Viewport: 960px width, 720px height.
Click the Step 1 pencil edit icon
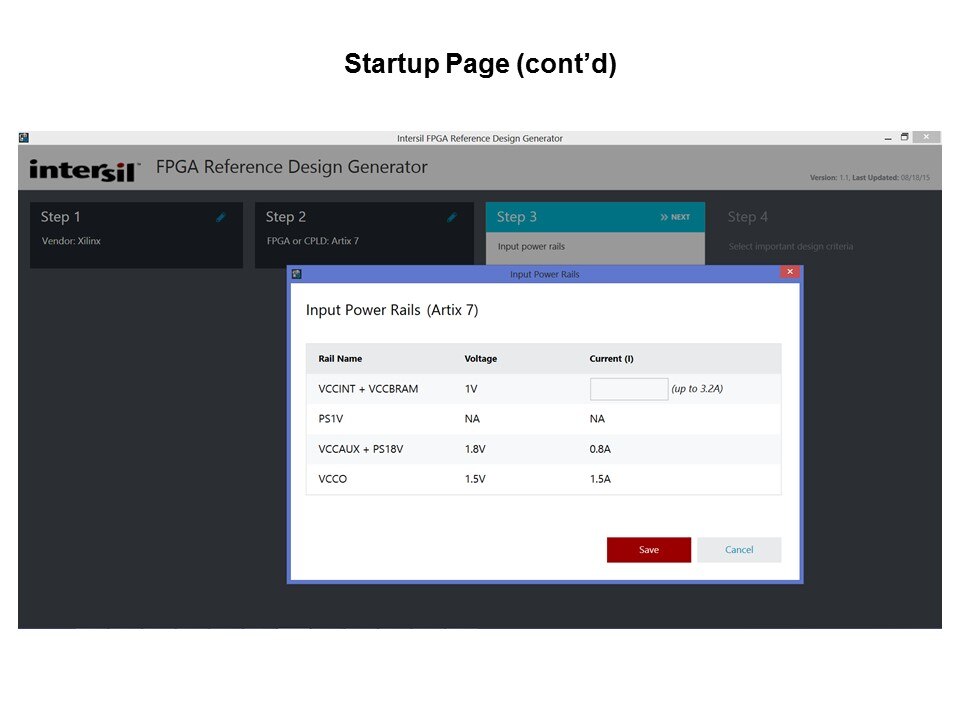[221, 217]
